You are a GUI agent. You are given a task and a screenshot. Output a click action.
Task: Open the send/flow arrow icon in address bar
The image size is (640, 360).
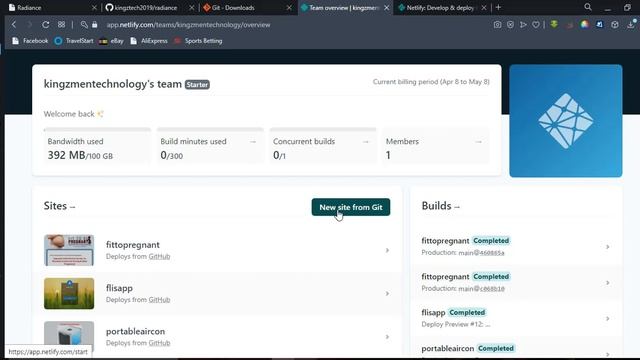click(523, 24)
